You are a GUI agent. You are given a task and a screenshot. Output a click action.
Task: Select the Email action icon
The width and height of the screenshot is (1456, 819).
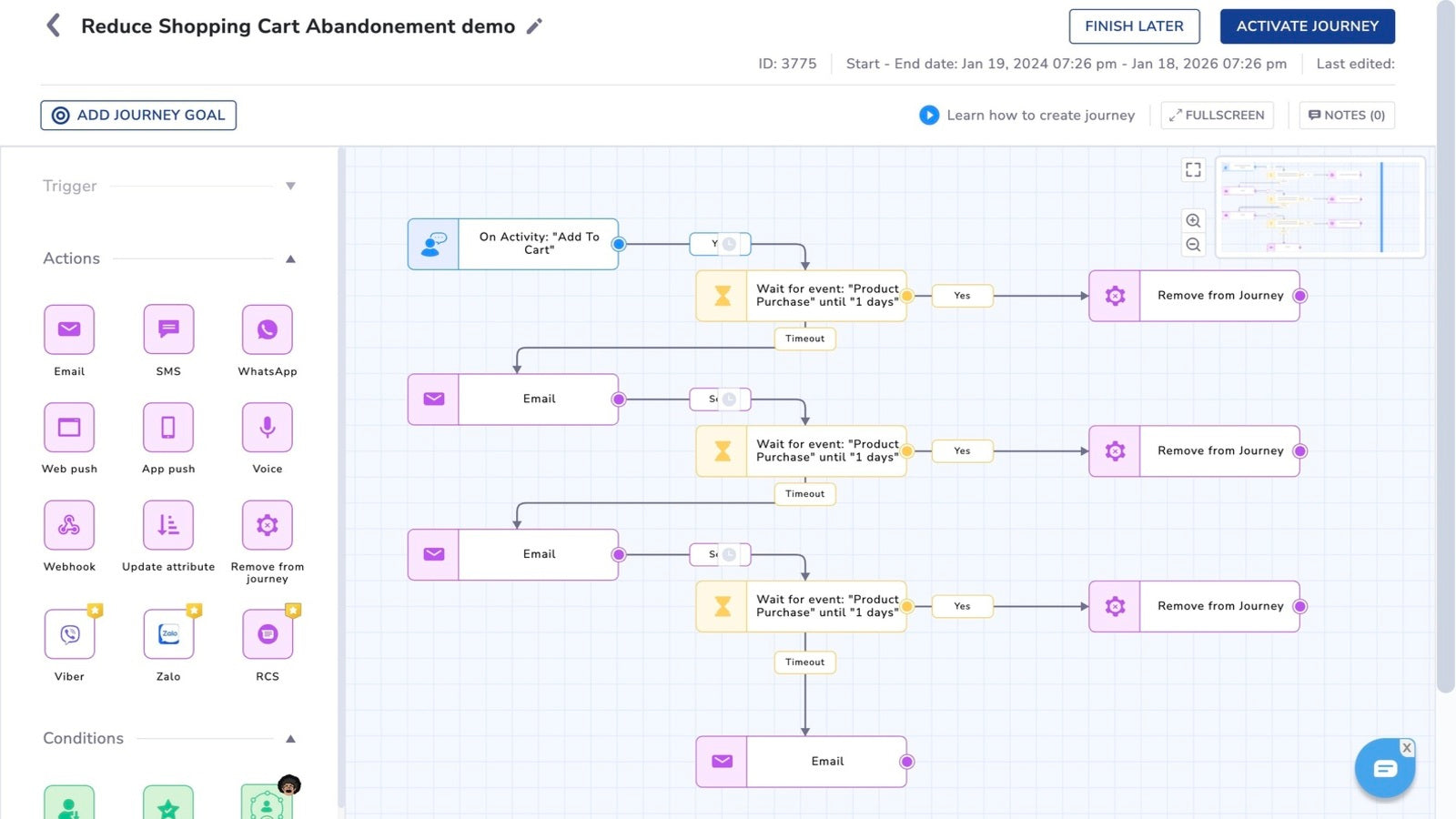click(68, 329)
